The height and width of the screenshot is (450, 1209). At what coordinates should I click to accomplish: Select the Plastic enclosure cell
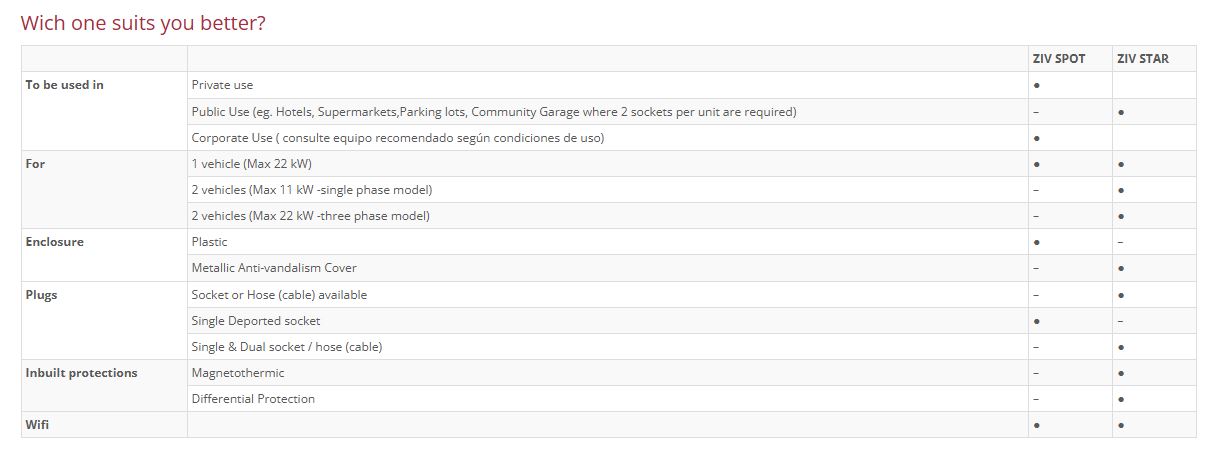pyautogui.click(x=209, y=242)
